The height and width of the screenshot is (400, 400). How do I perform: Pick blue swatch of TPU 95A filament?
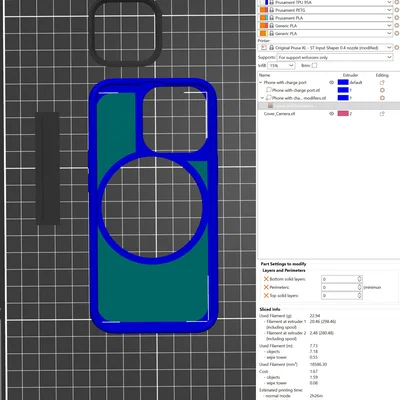pyautogui.click(x=265, y=2)
